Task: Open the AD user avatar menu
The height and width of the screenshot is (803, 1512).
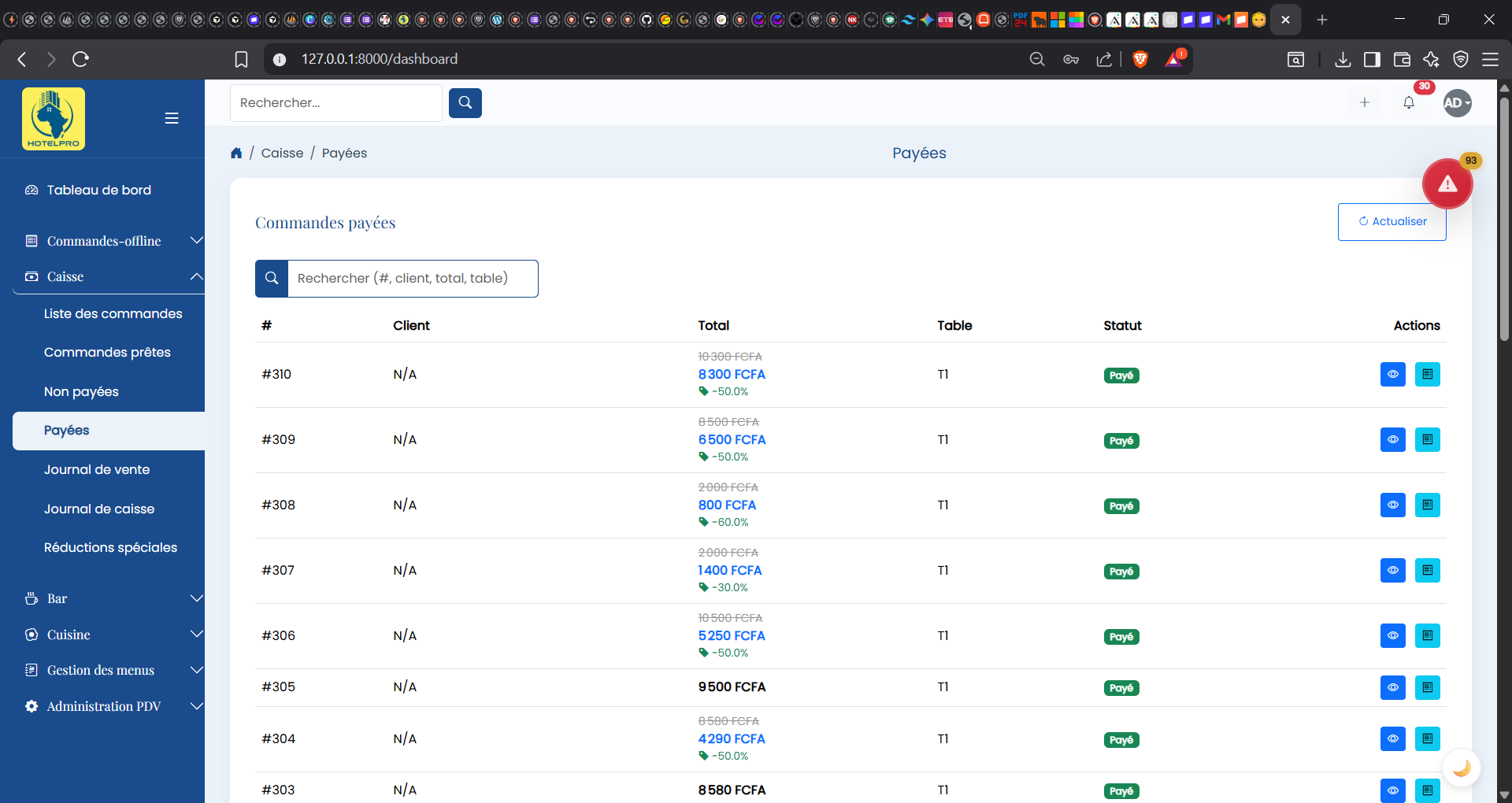Action: (1458, 102)
